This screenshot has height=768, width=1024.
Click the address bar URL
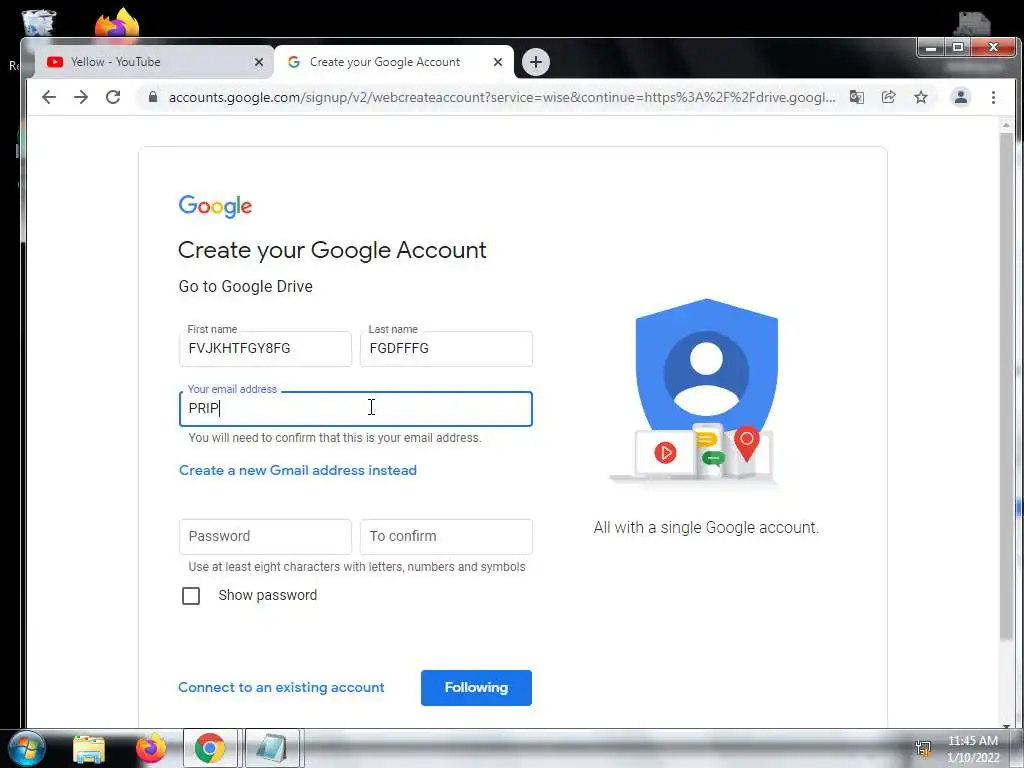pos(502,97)
